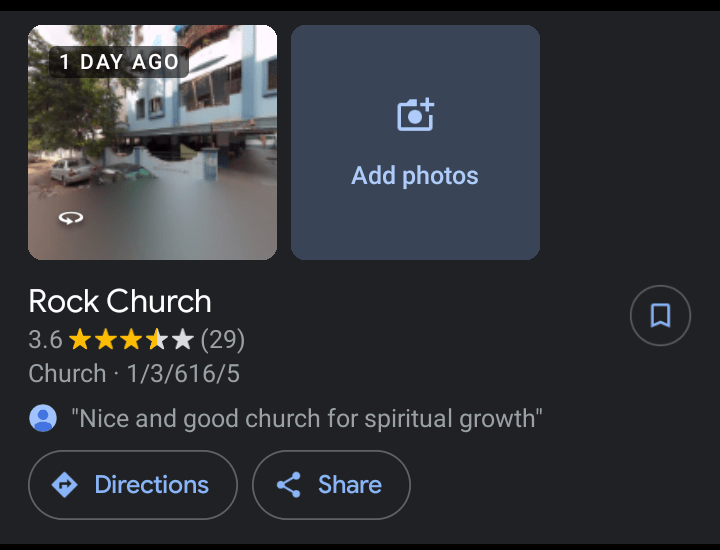The height and width of the screenshot is (550, 720).
Task: Open the Rock Church place title
Action: (x=120, y=301)
